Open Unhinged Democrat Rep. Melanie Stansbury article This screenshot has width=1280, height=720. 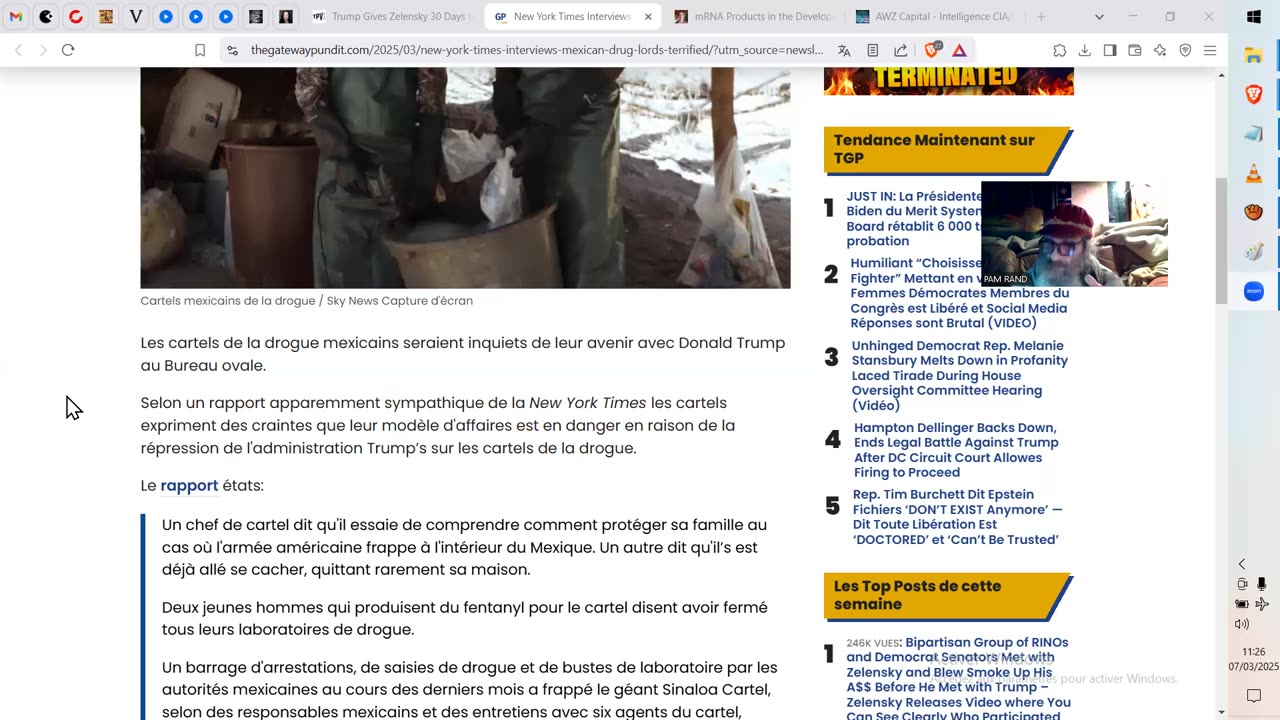tap(959, 375)
